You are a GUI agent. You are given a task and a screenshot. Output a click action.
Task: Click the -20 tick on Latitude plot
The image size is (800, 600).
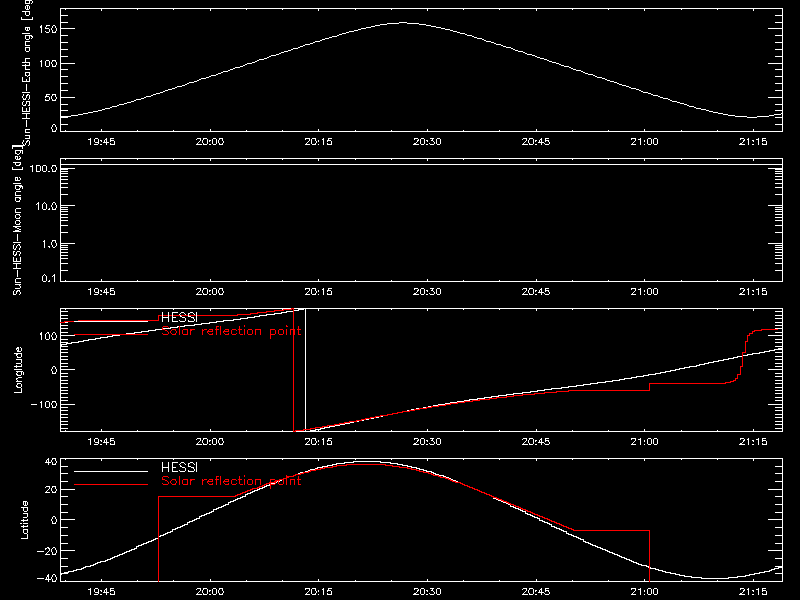click(47, 551)
